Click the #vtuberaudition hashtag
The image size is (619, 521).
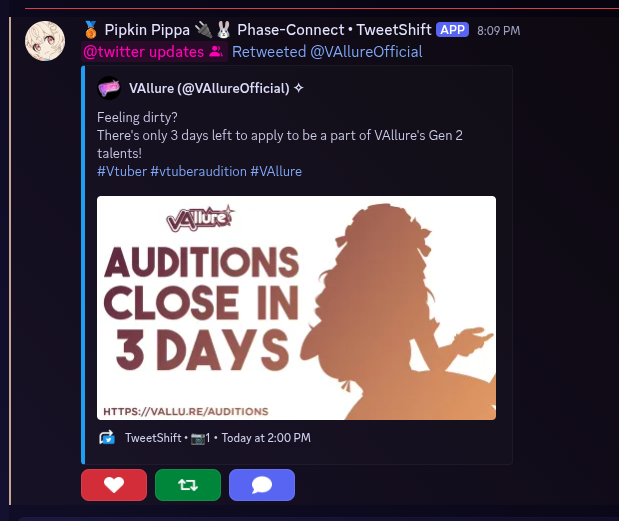(199, 171)
